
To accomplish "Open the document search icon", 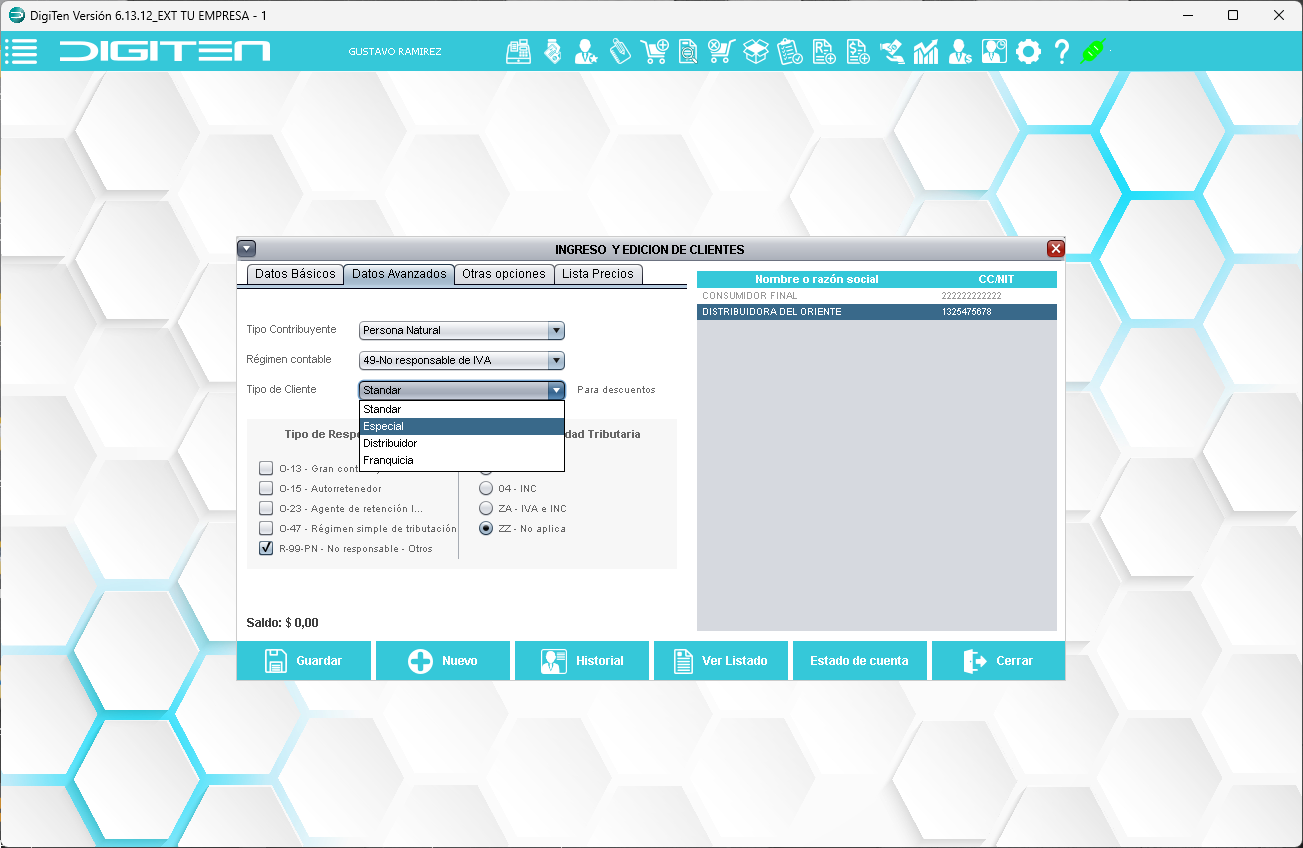I will (x=688, y=51).
